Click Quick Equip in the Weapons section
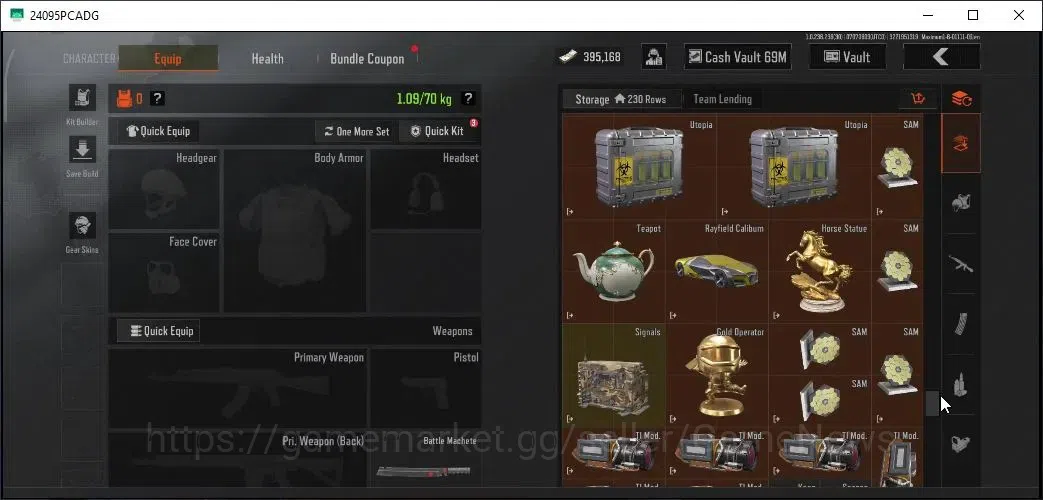Image resolution: width=1043 pixels, height=500 pixels. click(x=158, y=330)
